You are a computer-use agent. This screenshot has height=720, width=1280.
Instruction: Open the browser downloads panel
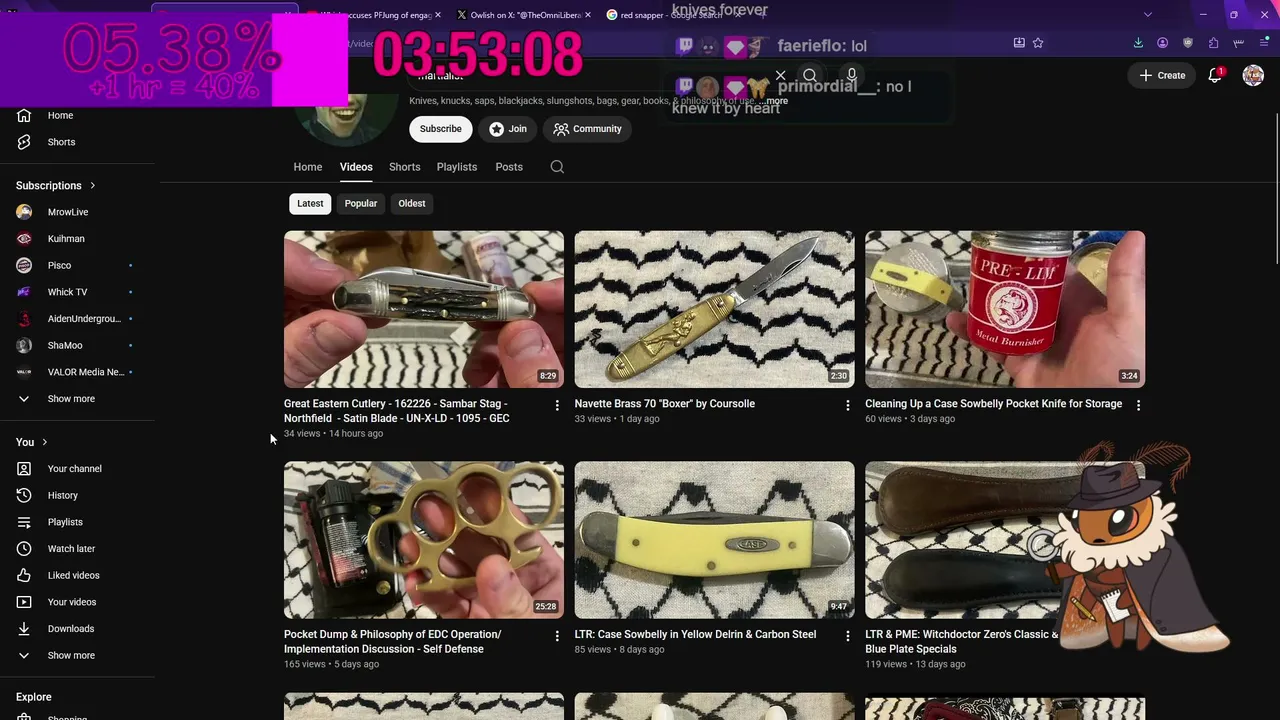click(1138, 43)
